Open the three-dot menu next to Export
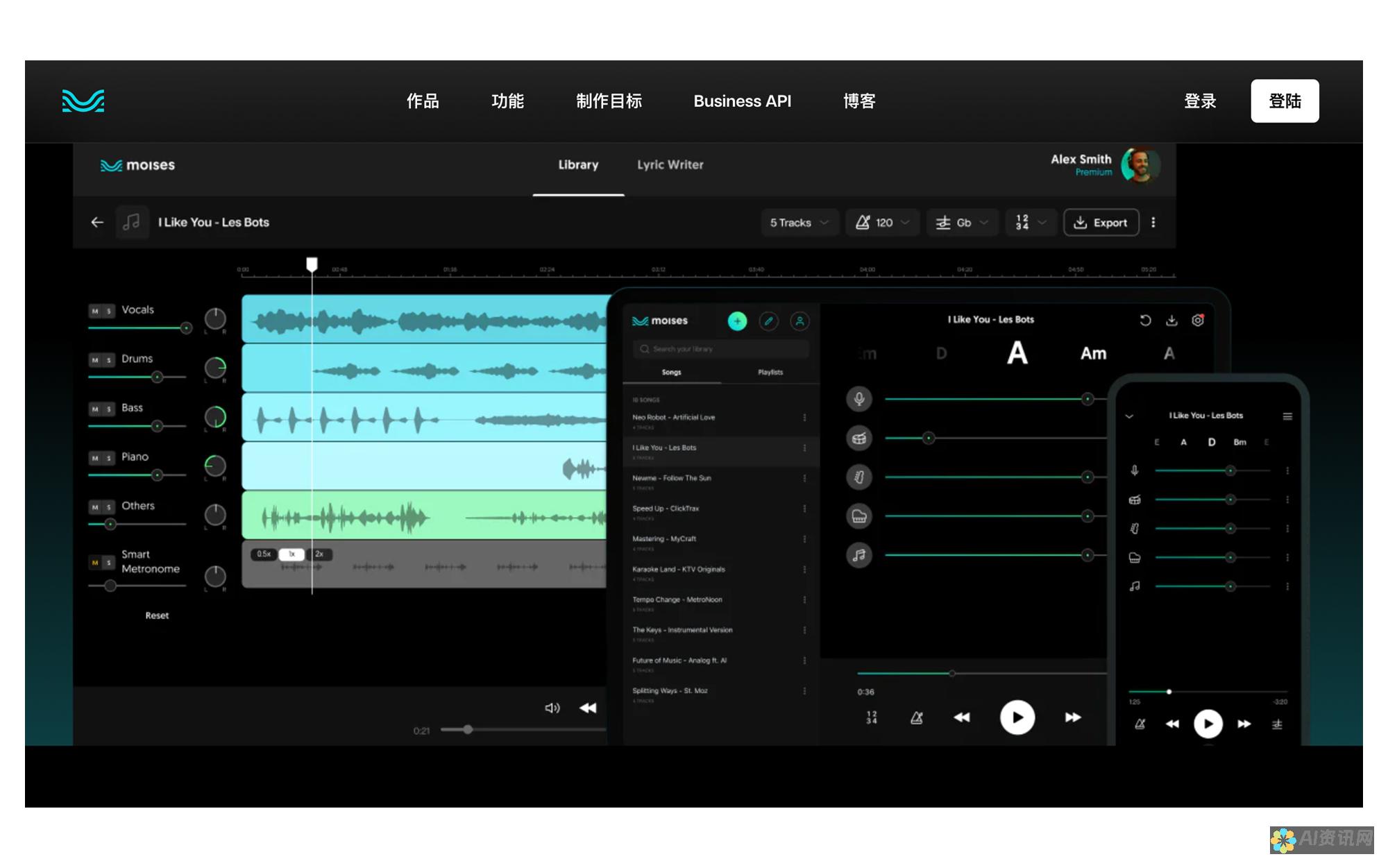1388x868 pixels. click(x=1153, y=222)
